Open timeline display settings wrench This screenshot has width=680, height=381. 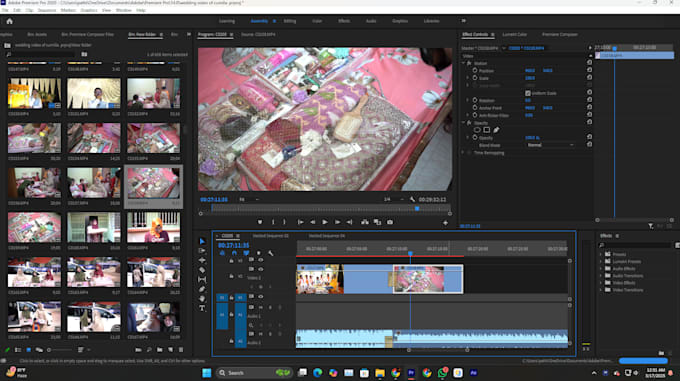(x=271, y=253)
